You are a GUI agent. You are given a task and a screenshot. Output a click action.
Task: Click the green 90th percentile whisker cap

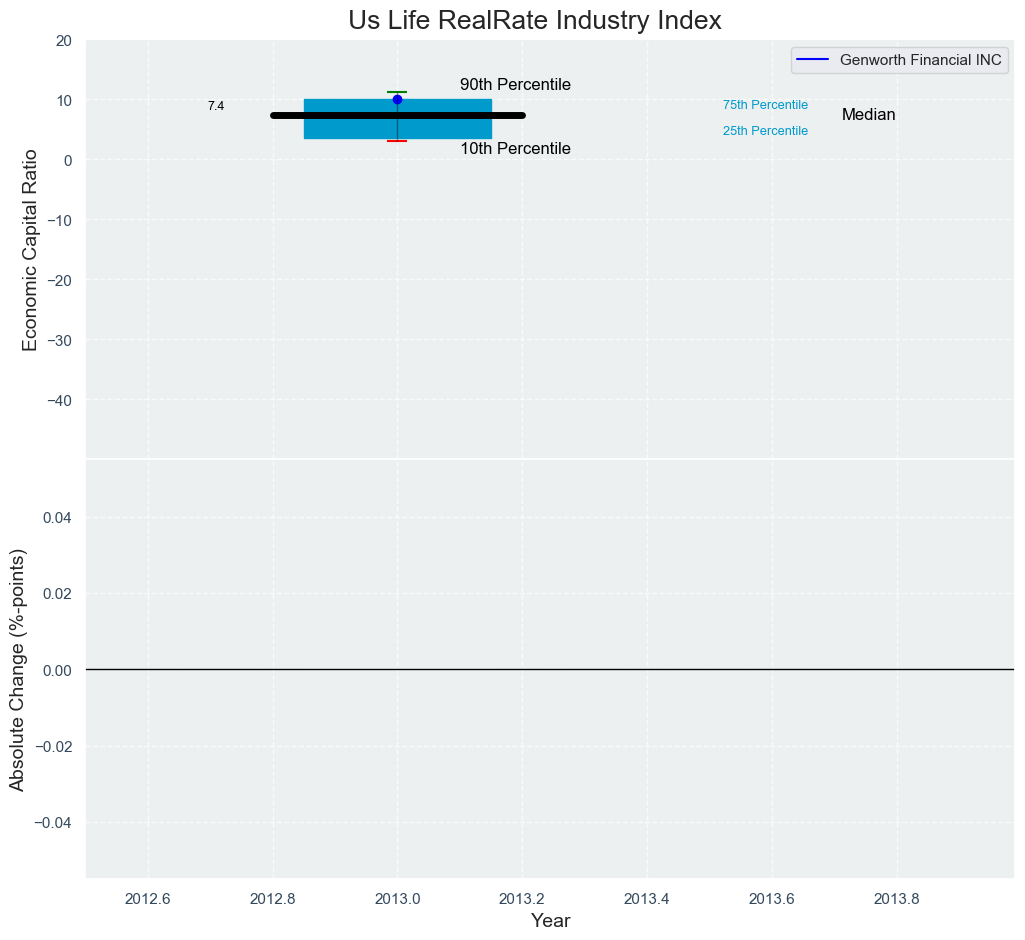point(397,92)
